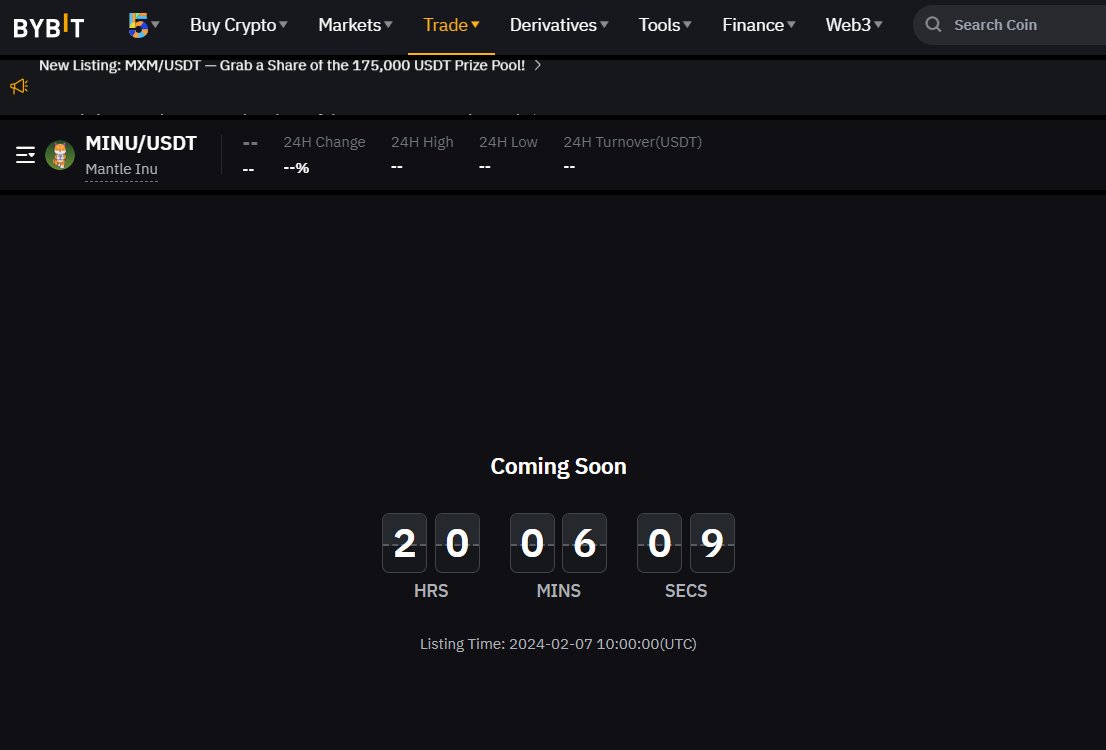Viewport: 1106px width, 750px height.
Task: Open the 5th anniversary icon menu
Action: 143,25
